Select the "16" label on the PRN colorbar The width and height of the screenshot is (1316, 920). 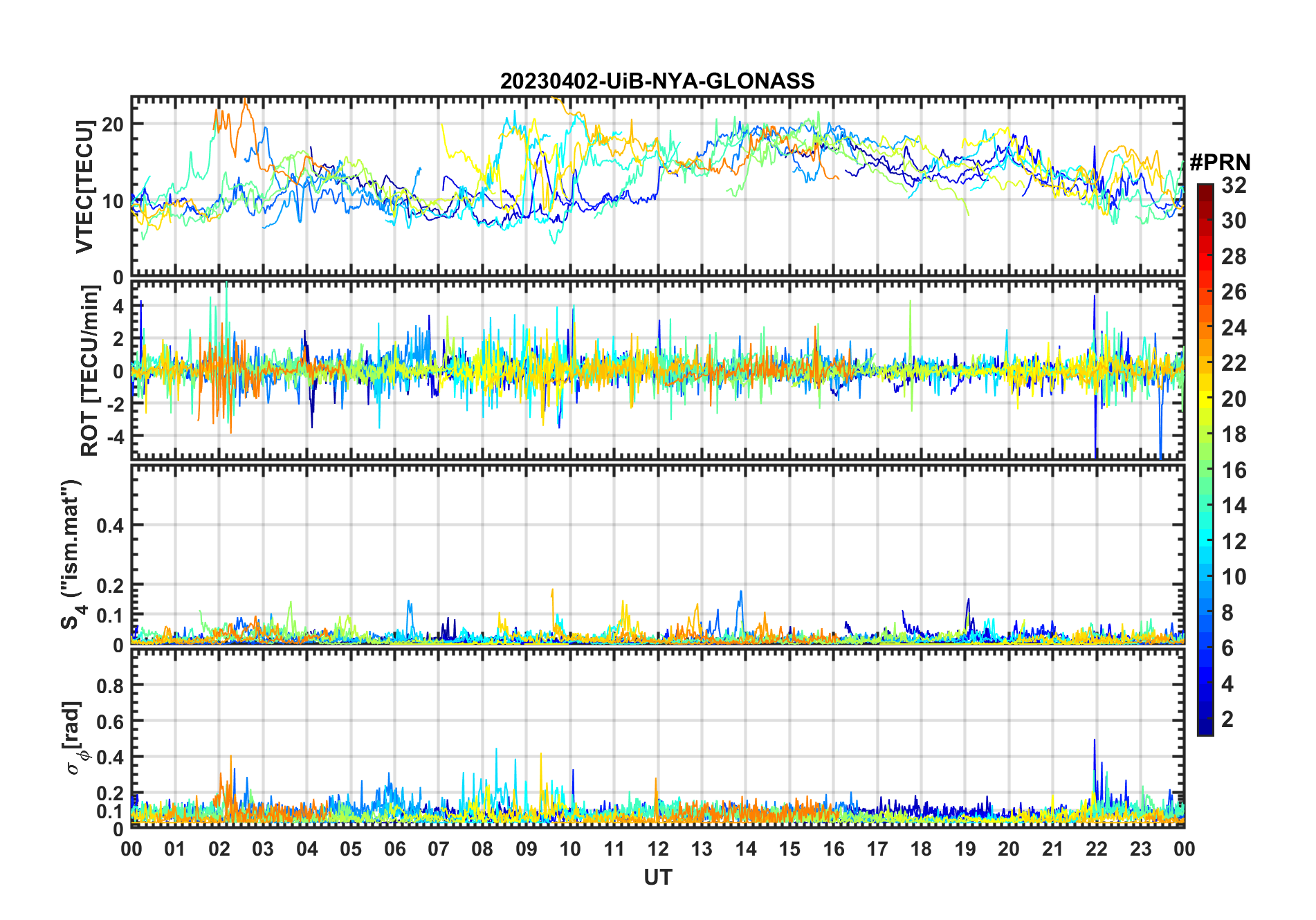tap(1234, 470)
